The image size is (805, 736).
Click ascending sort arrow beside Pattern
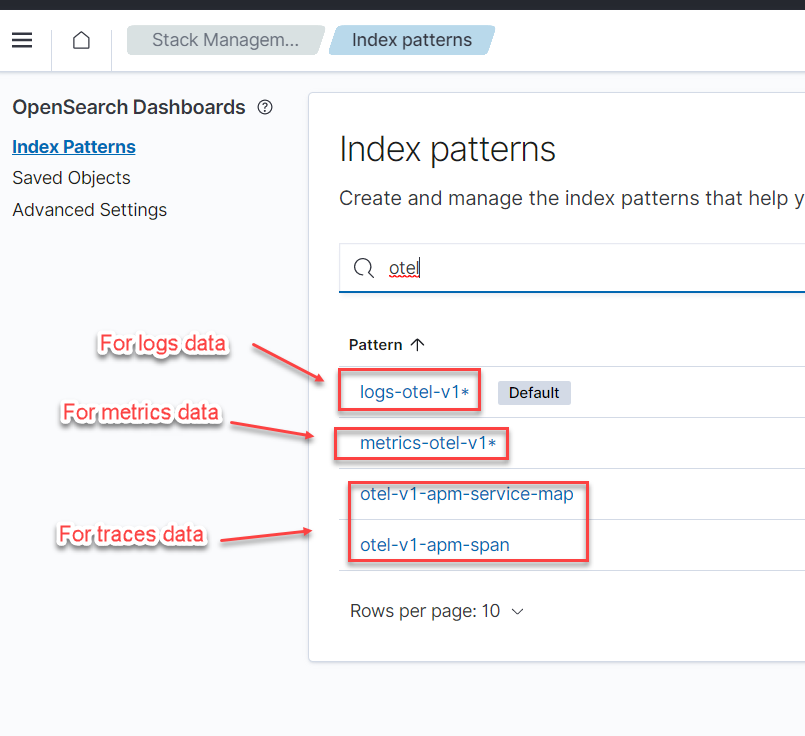(x=418, y=344)
